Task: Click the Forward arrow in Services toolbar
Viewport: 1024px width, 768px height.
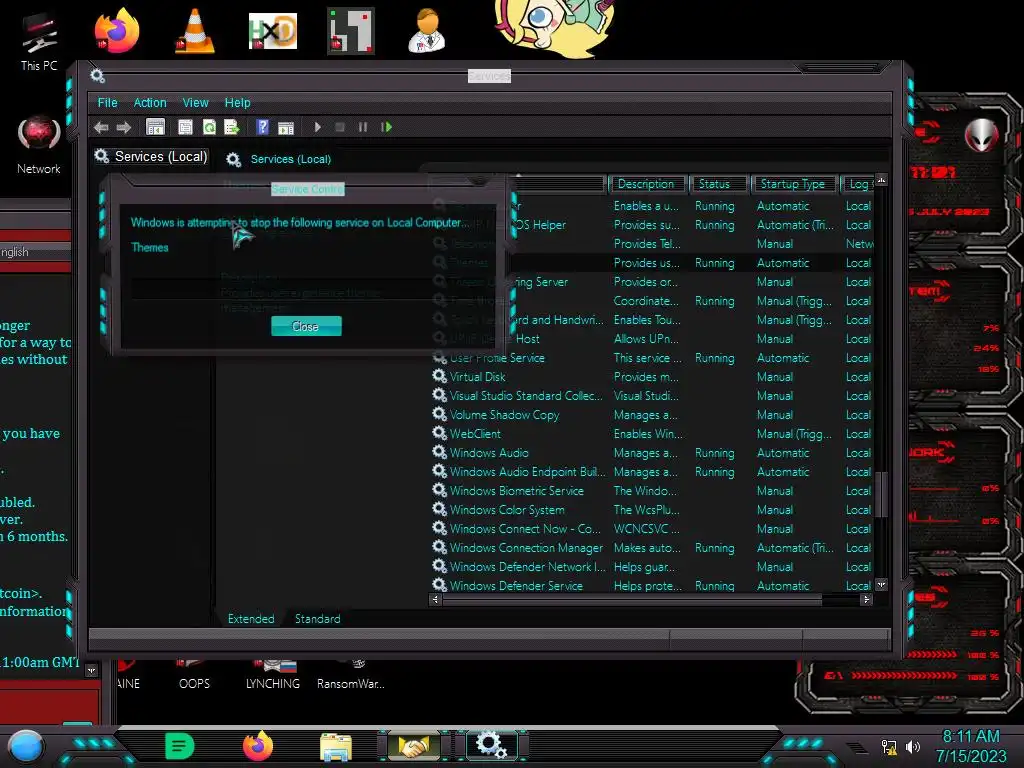Action: point(123,127)
